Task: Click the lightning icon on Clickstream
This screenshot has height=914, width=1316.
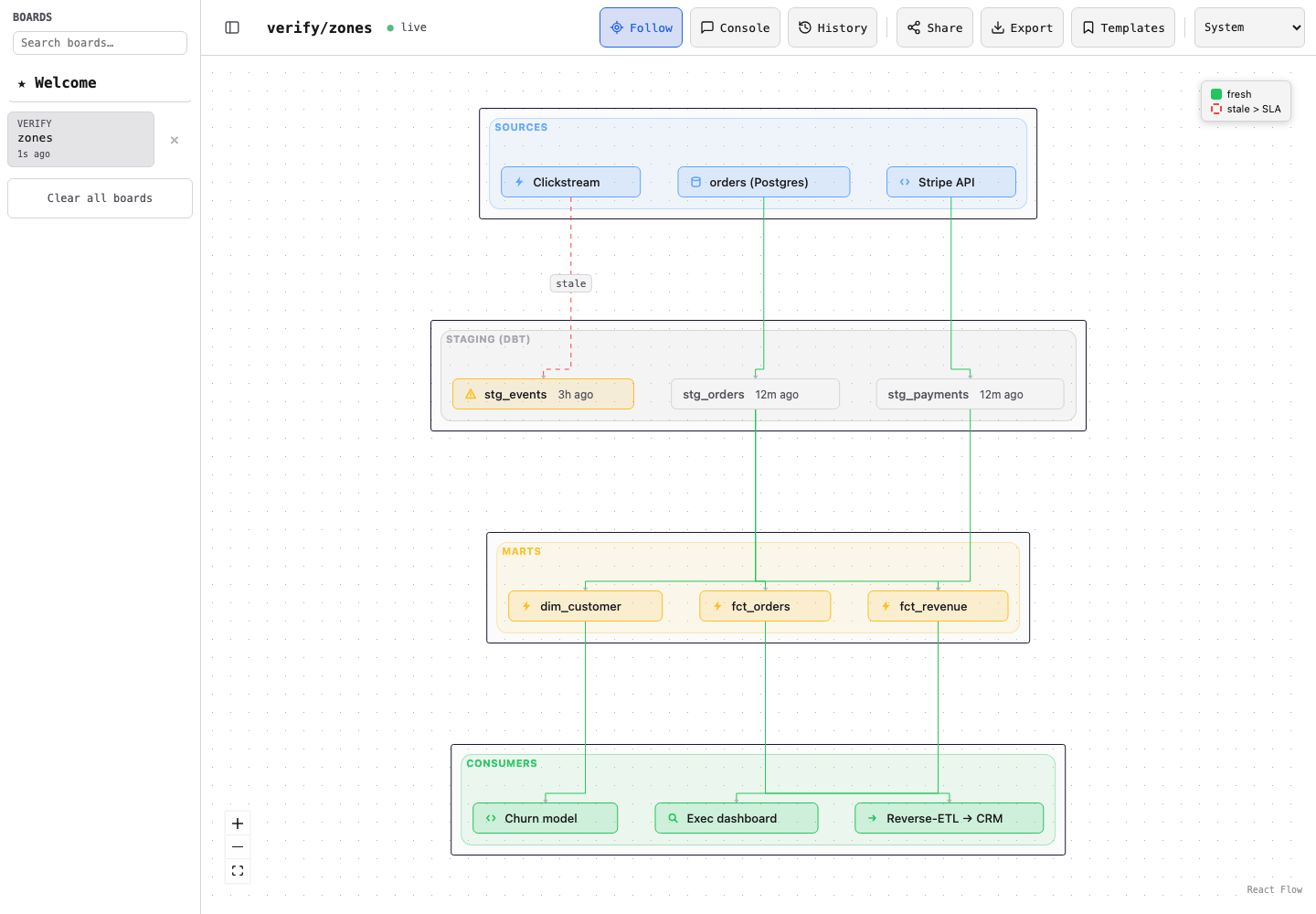Action: (519, 182)
